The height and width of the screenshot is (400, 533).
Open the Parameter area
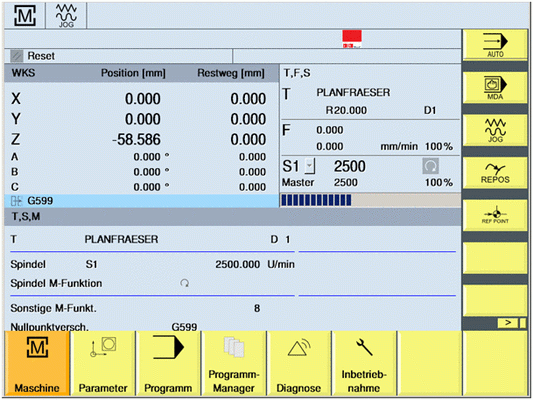click(x=103, y=363)
